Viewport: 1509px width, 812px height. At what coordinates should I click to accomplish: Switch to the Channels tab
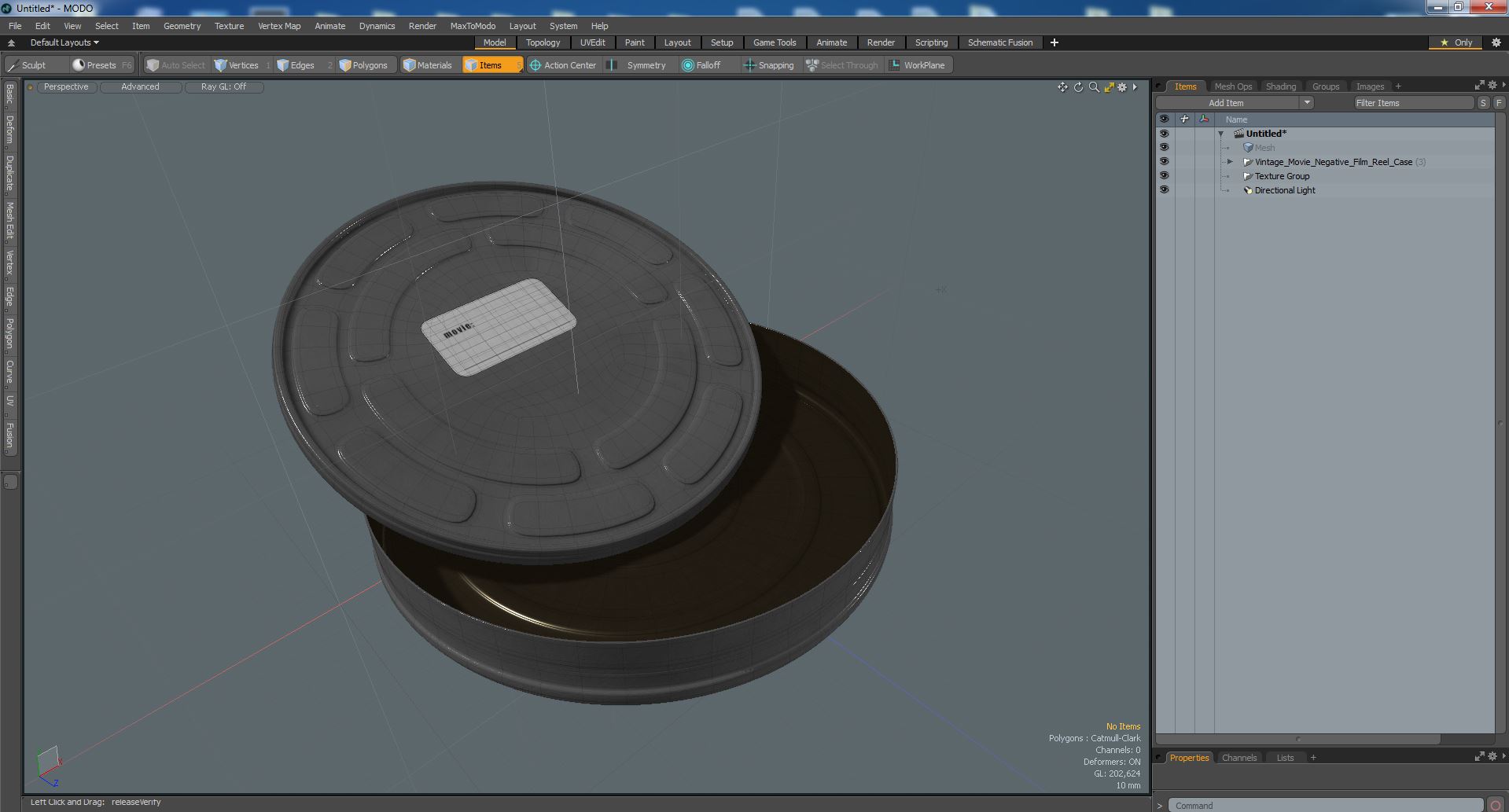(x=1238, y=758)
